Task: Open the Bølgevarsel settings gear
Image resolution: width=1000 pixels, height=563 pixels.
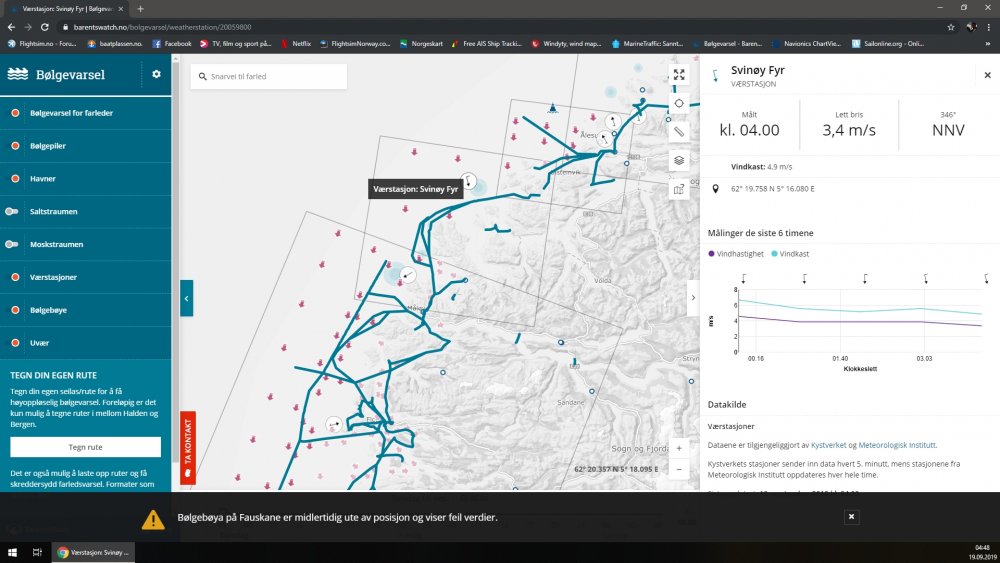Action: pyautogui.click(x=156, y=75)
